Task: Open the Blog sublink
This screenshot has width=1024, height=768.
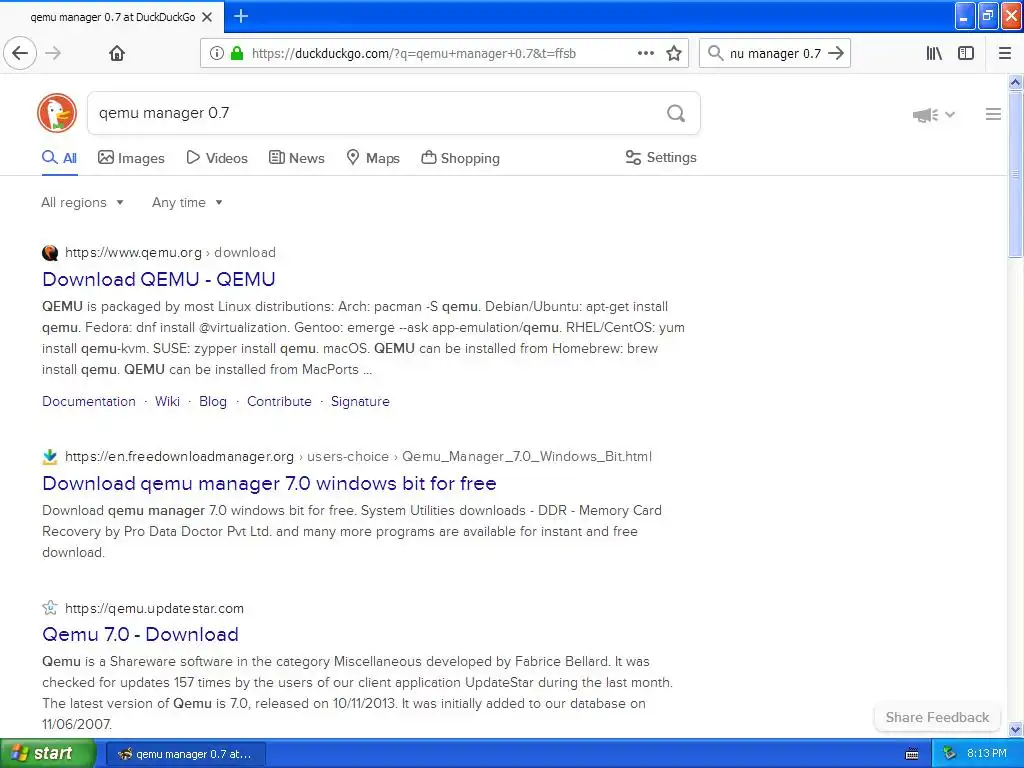Action: click(213, 402)
